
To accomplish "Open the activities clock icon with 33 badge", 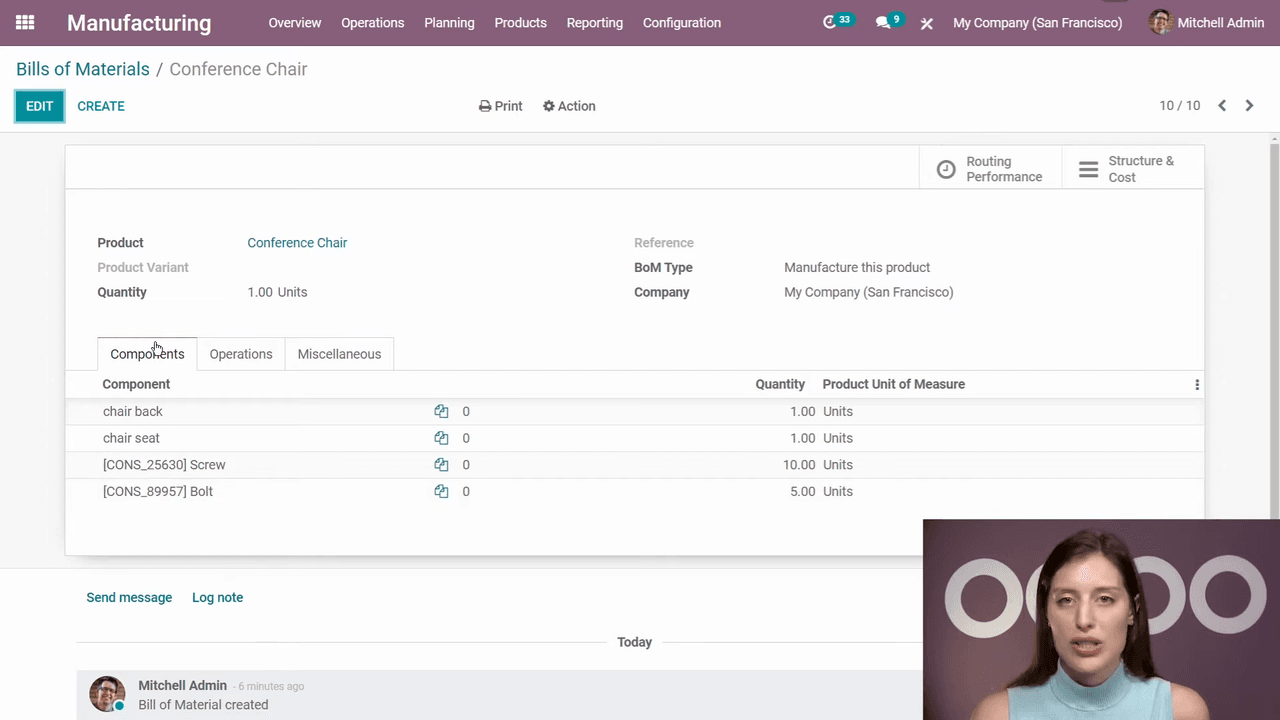I will (x=830, y=22).
